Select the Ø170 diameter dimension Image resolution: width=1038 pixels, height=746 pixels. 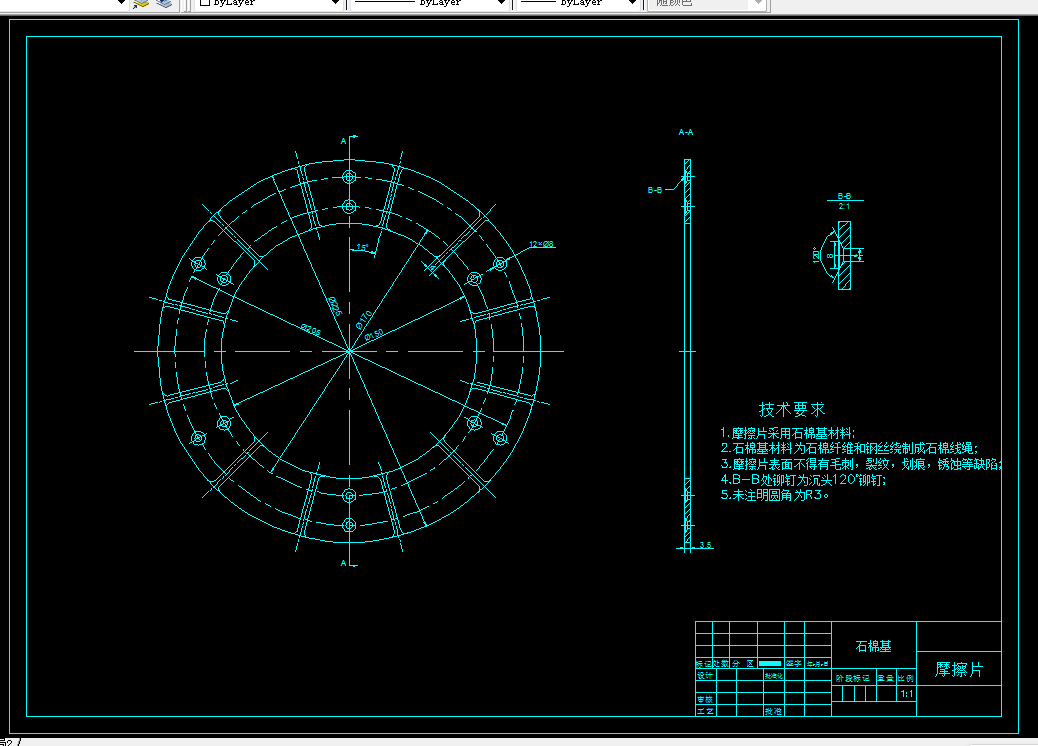364,320
